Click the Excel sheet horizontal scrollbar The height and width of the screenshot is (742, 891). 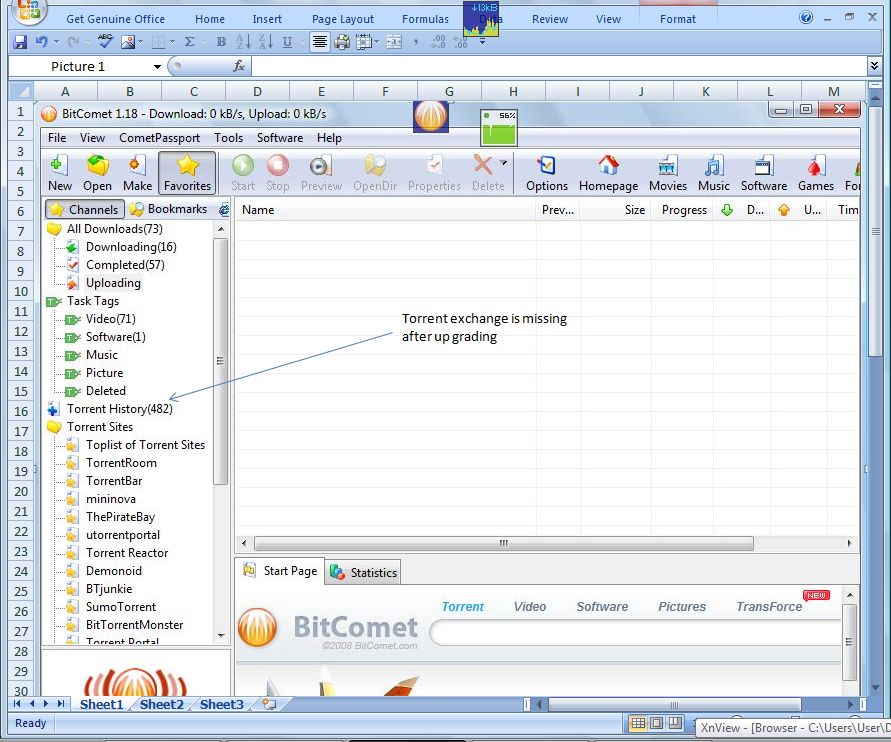(674, 705)
